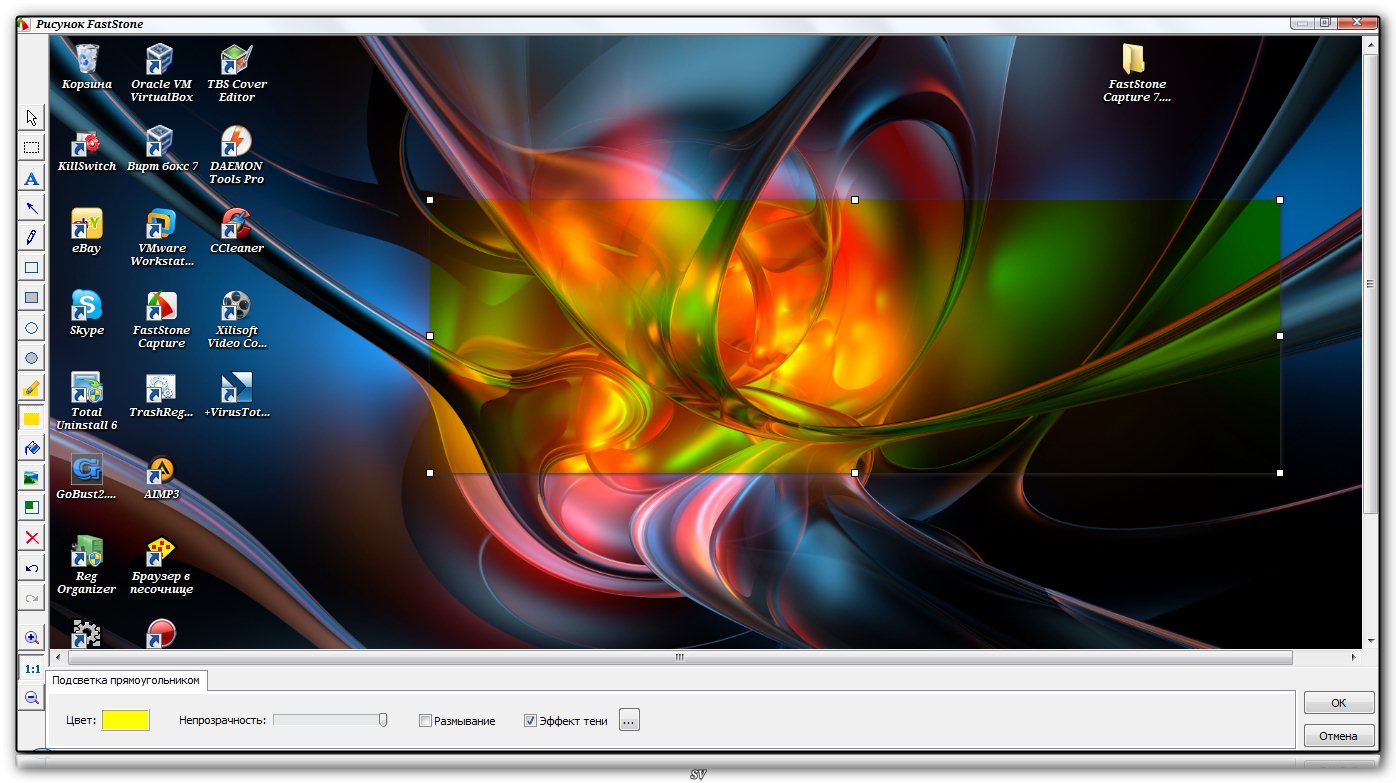Select the filled rectangle tool
The image size is (1396, 783).
coord(32,298)
